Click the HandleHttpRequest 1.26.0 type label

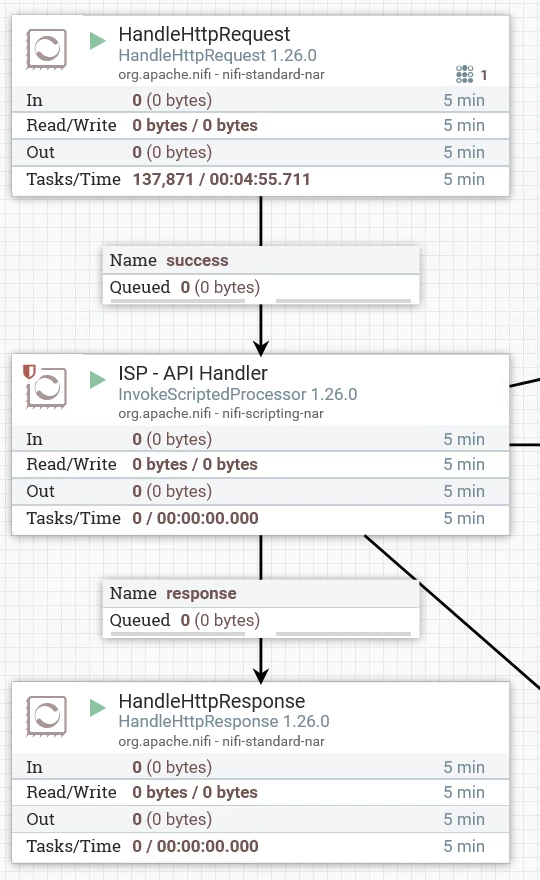click(x=217, y=56)
